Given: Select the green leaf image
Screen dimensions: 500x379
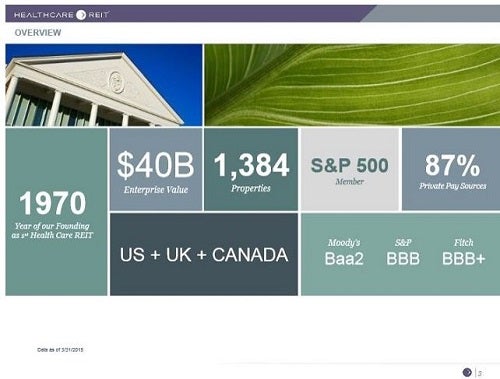Looking at the screenshot, I should point(352,85).
